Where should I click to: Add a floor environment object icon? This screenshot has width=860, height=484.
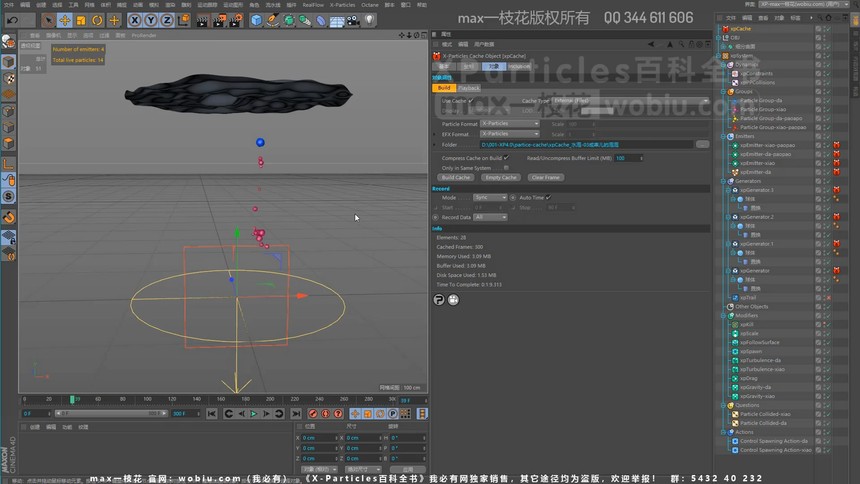click(x=337, y=21)
